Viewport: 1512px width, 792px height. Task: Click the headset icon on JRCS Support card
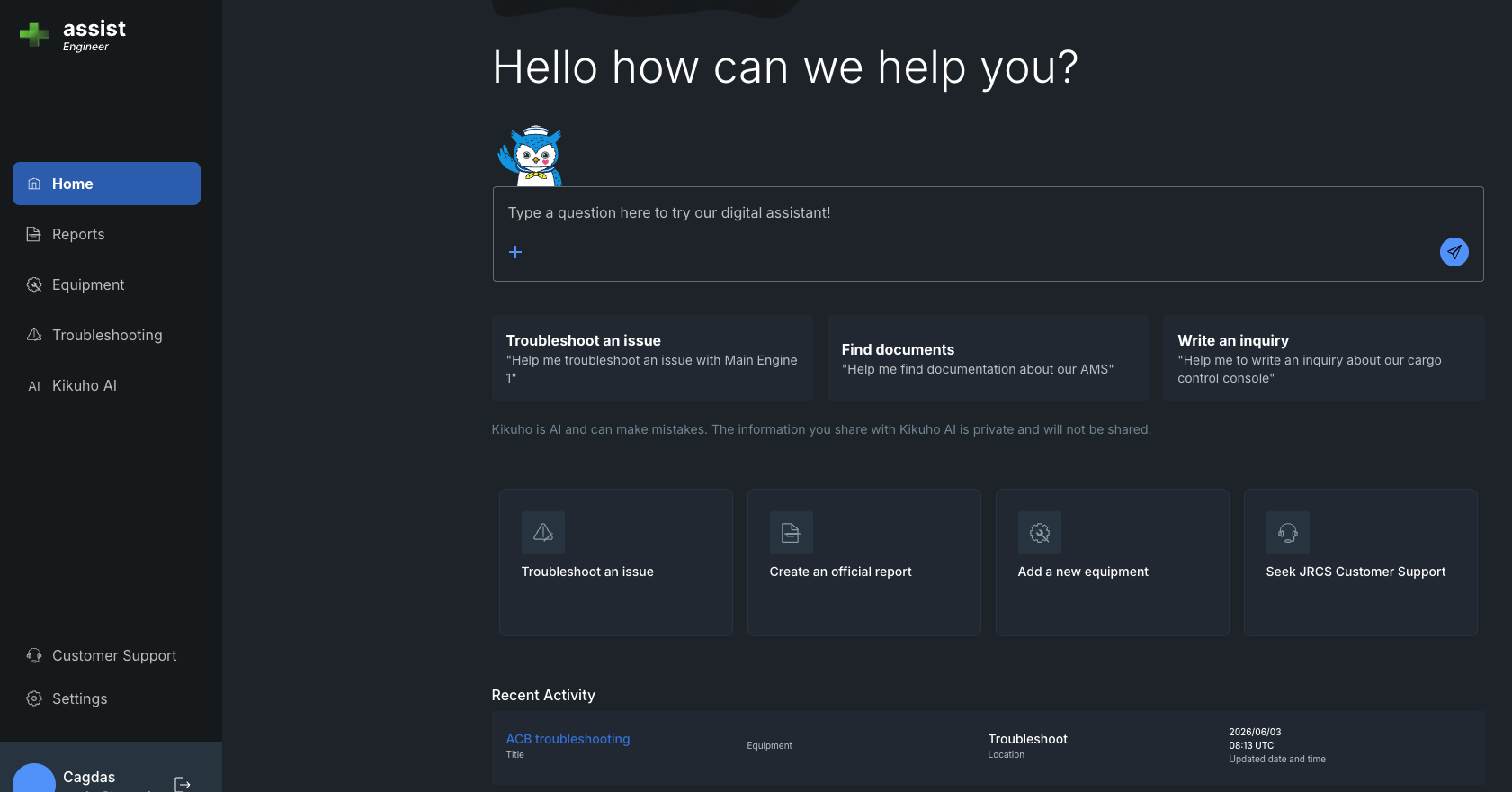click(1288, 533)
